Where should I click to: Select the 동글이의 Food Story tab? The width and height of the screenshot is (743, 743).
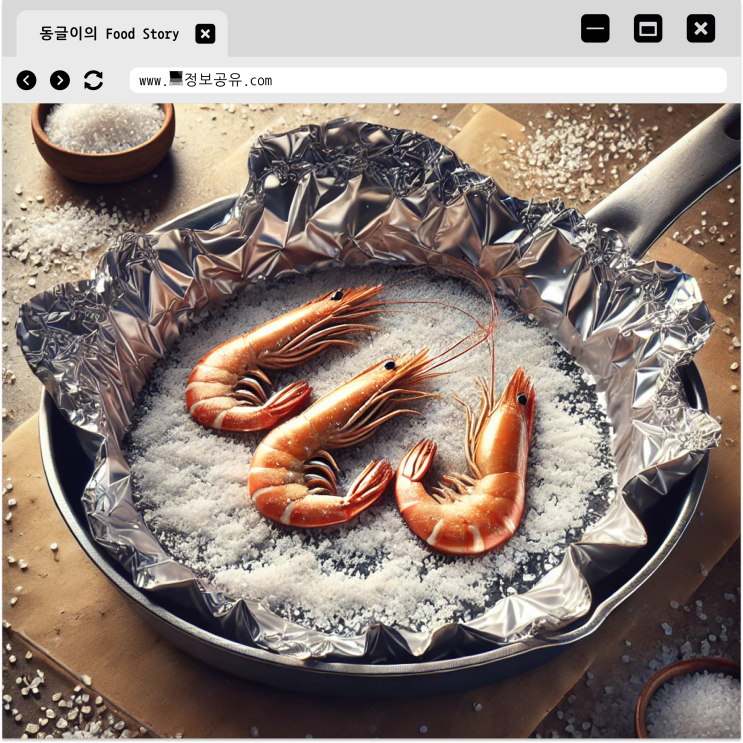coord(122,34)
